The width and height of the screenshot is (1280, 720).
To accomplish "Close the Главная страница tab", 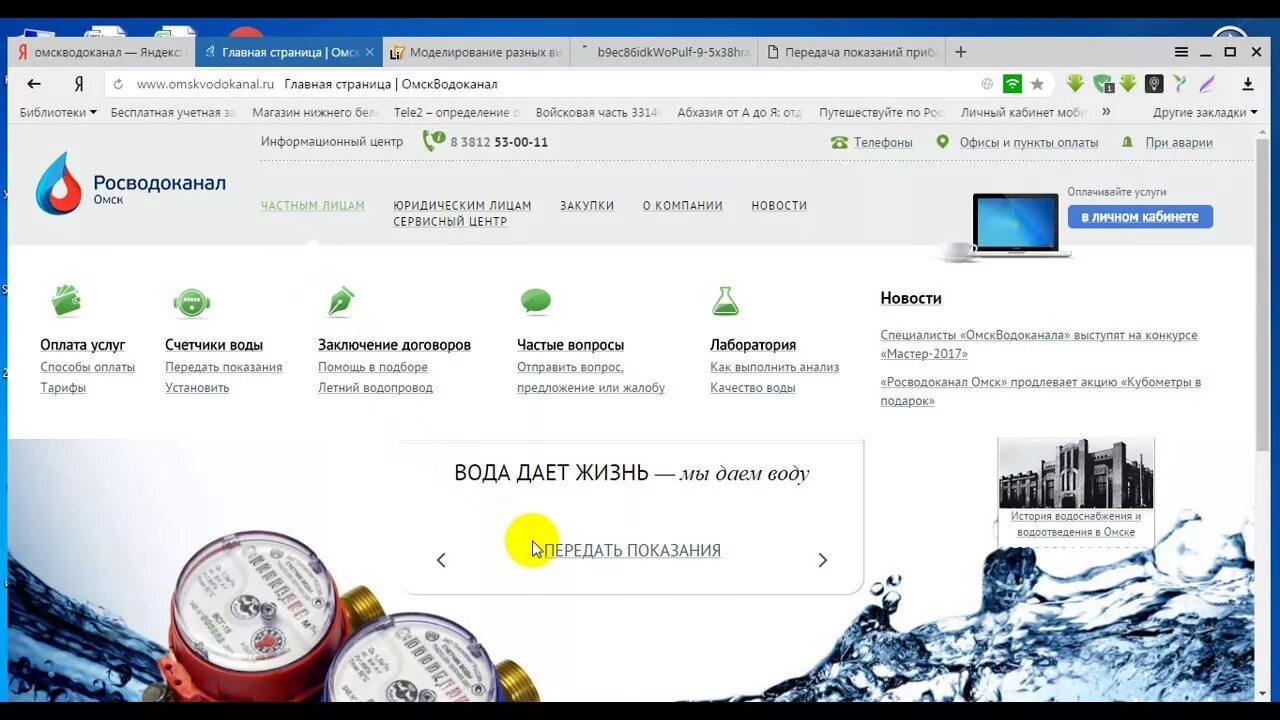I will (x=370, y=52).
